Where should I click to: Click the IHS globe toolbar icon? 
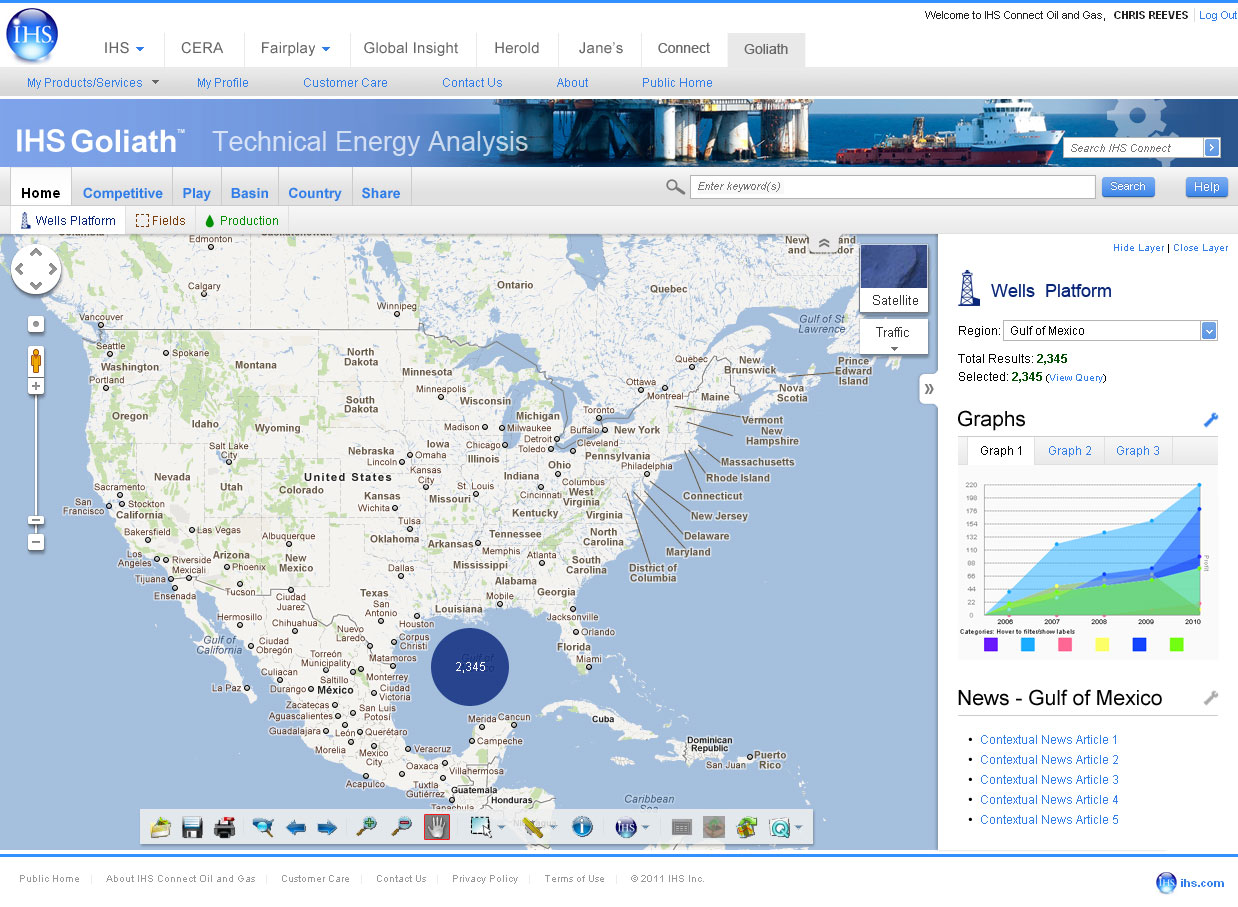(626, 827)
